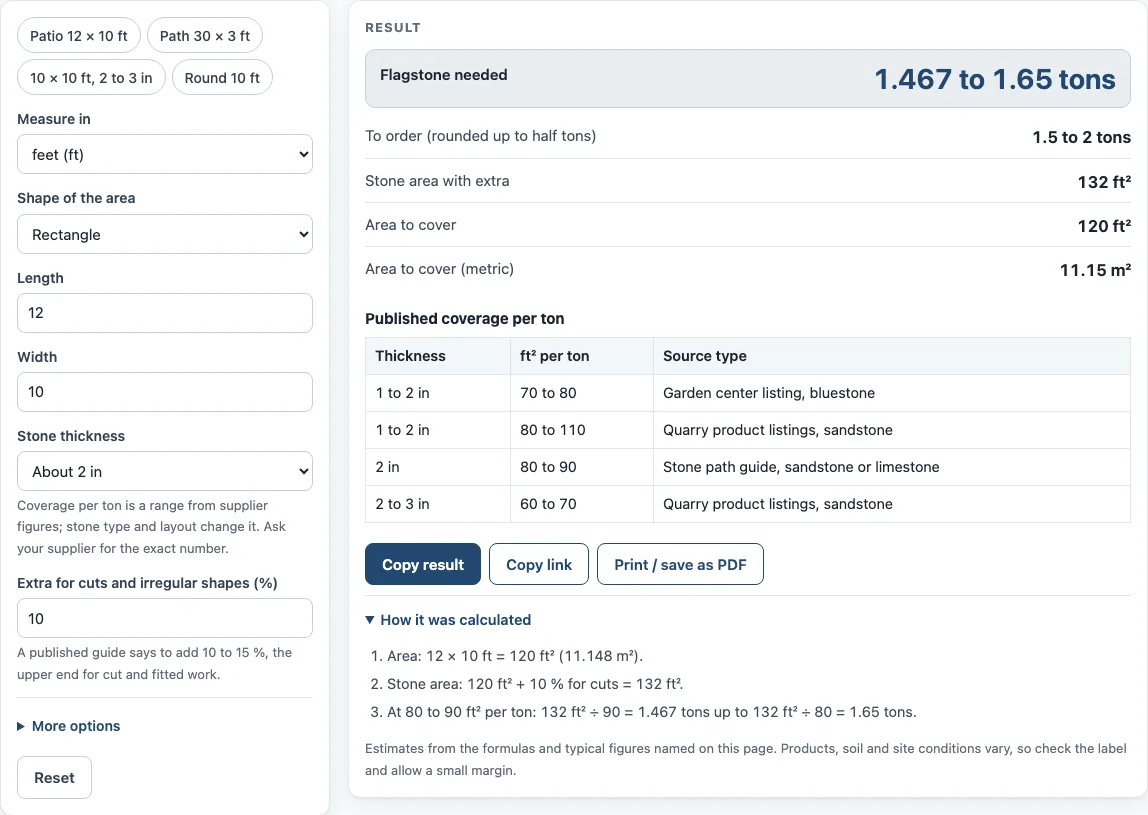Open the Shape of the area dropdown
Viewport: 1148px width, 815px height.
pos(165,234)
